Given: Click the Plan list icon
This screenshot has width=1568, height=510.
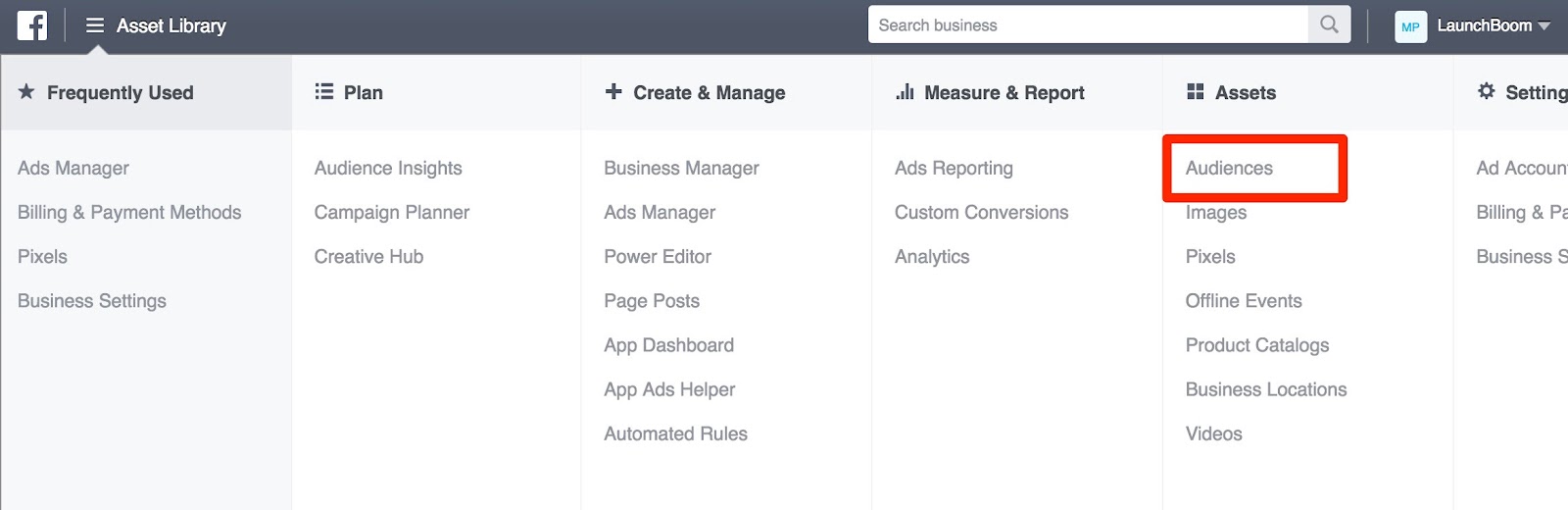Looking at the screenshot, I should [x=323, y=92].
